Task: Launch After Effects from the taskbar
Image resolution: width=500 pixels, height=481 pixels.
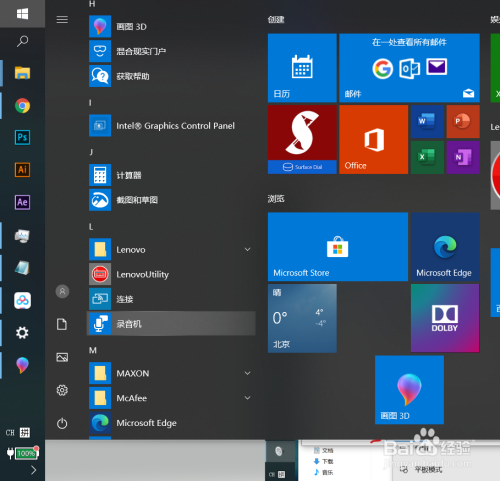Action: tap(22, 202)
